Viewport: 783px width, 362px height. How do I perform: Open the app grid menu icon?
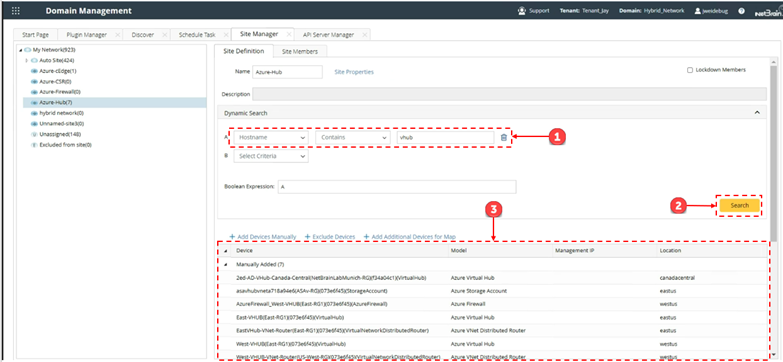pyautogui.click(x=16, y=10)
